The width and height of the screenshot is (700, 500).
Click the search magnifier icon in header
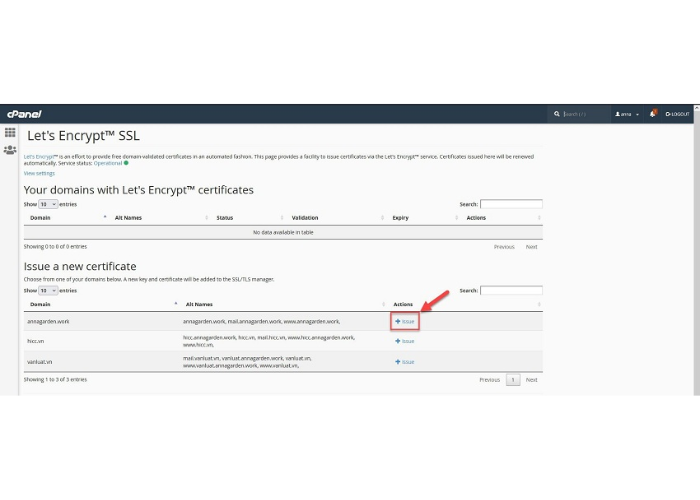click(557, 114)
